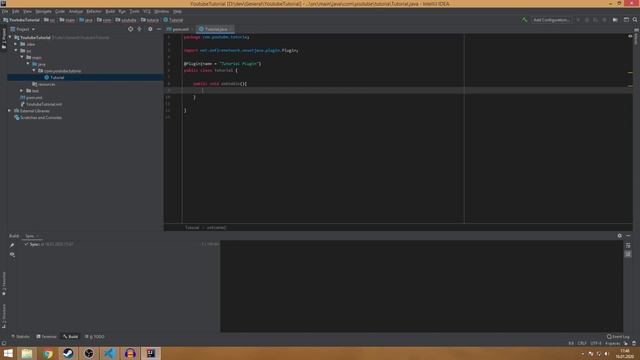Toggle soft-wrap icon in Build output
The width and height of the screenshot is (640, 360).
[x=628, y=245]
